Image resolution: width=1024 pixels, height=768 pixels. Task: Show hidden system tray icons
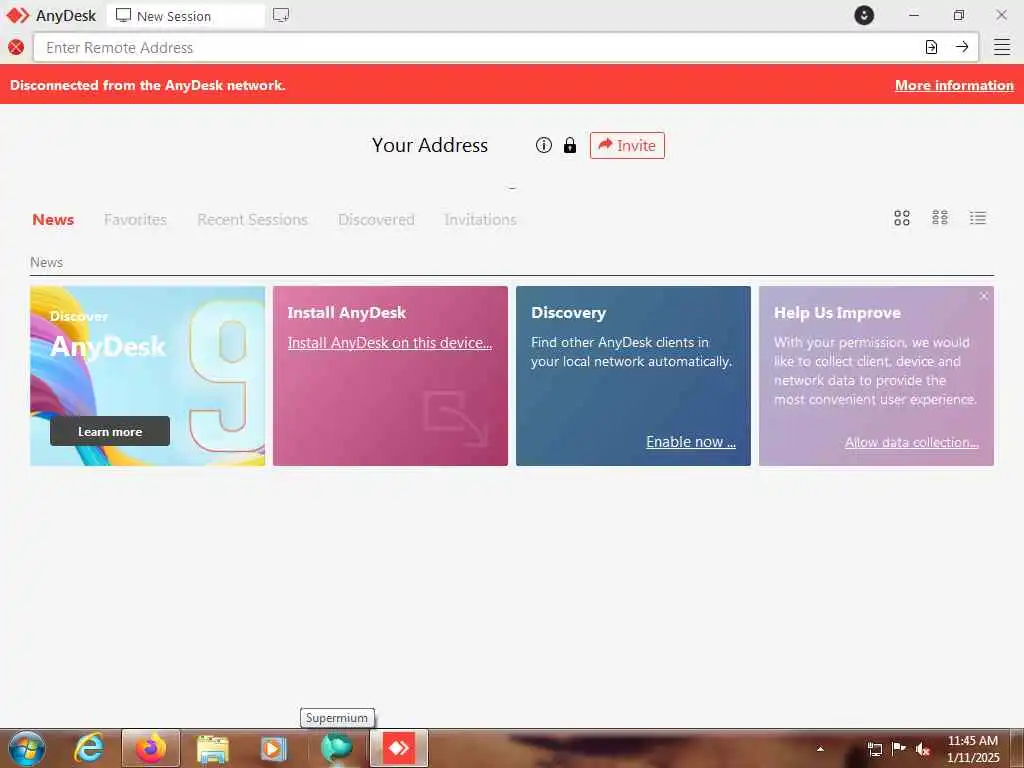(820, 749)
